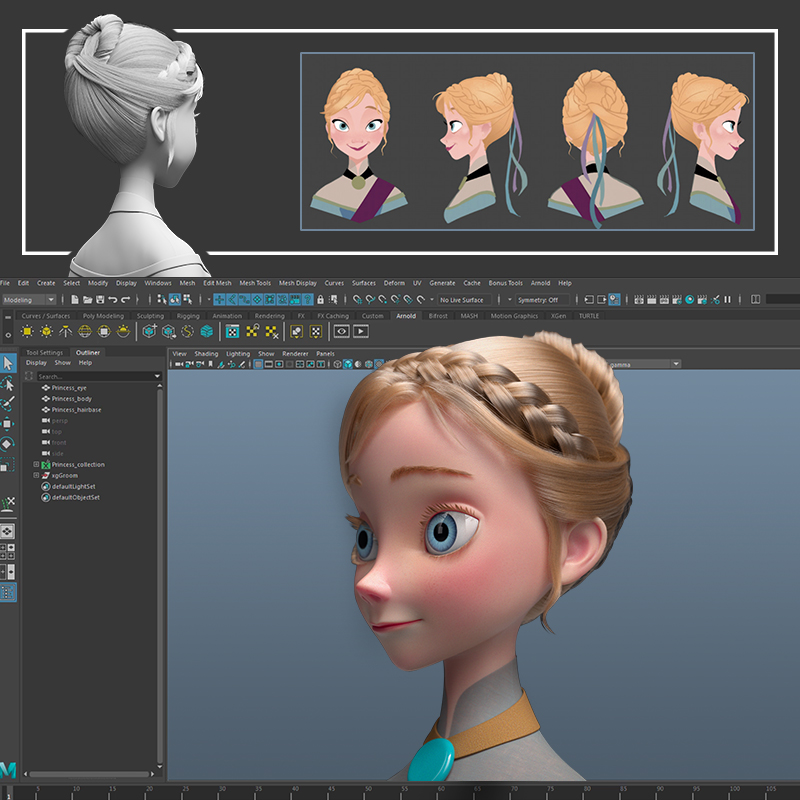
Task: Toggle select by object type mode
Action: click(x=175, y=299)
